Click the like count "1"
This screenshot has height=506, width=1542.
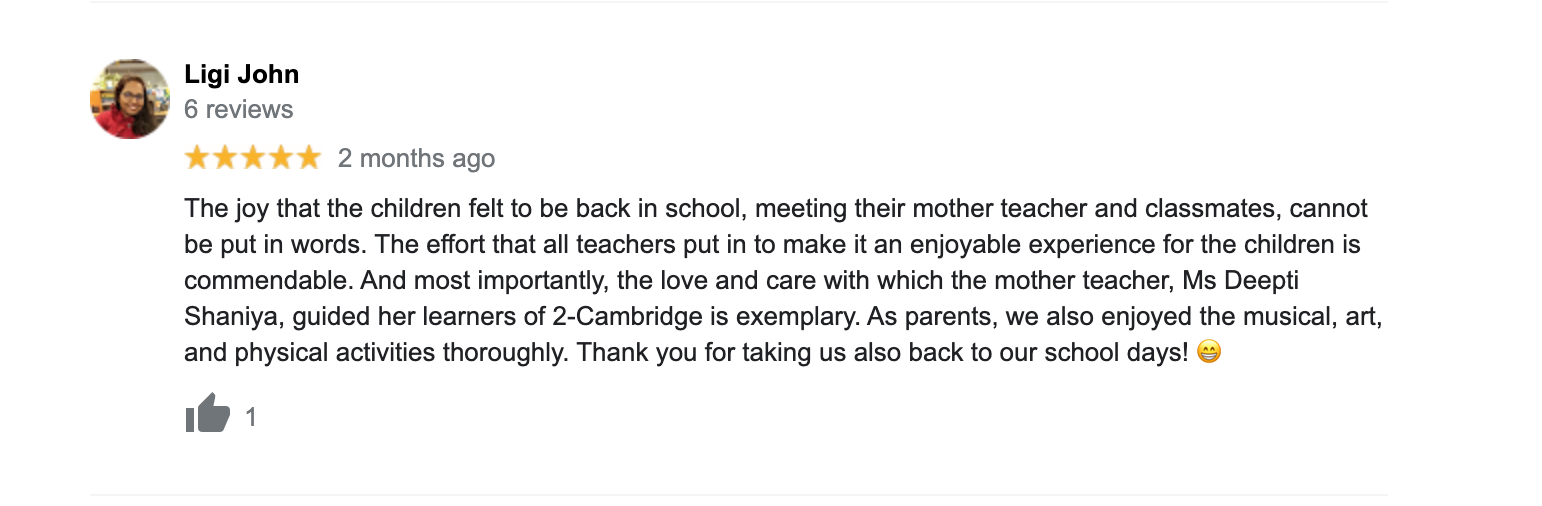click(x=251, y=416)
